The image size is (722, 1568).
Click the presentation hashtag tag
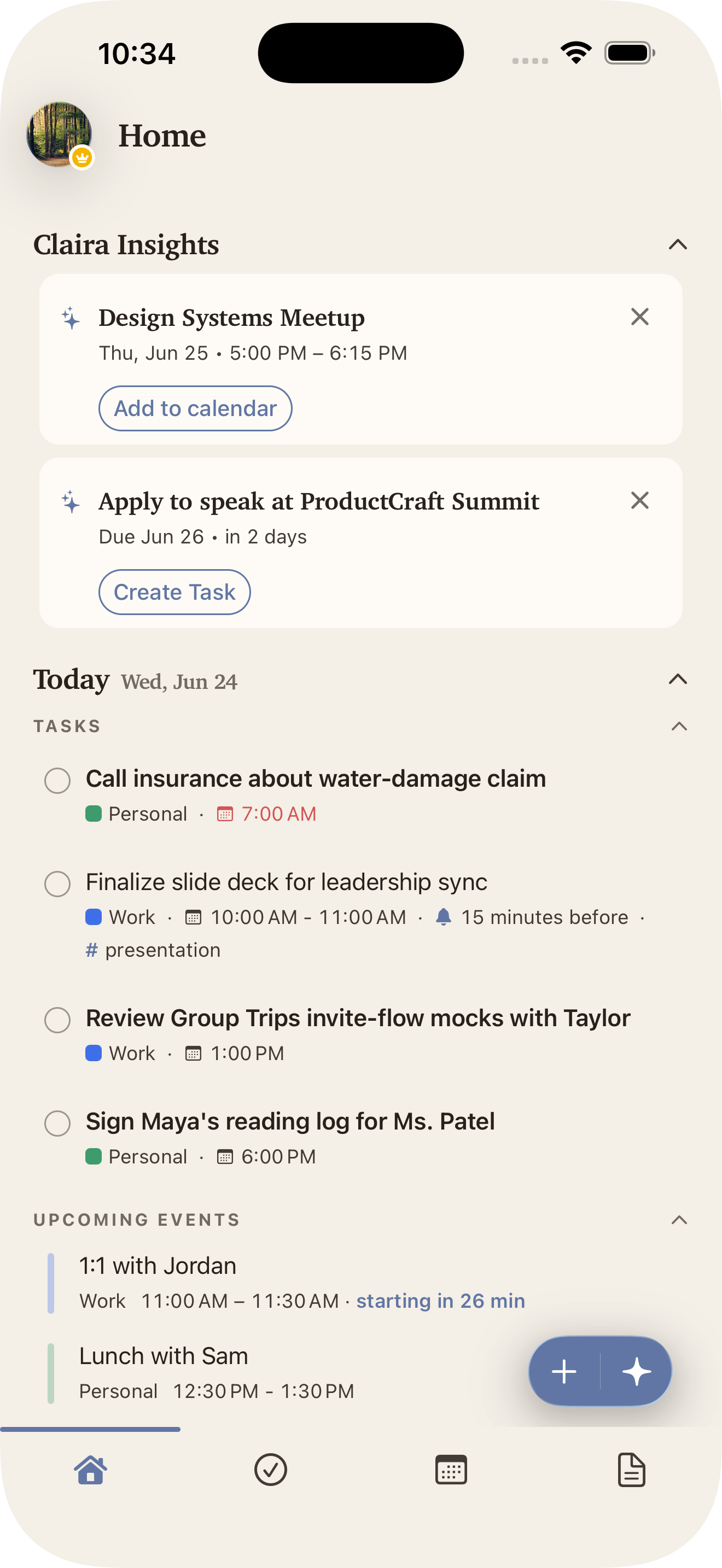(x=153, y=950)
